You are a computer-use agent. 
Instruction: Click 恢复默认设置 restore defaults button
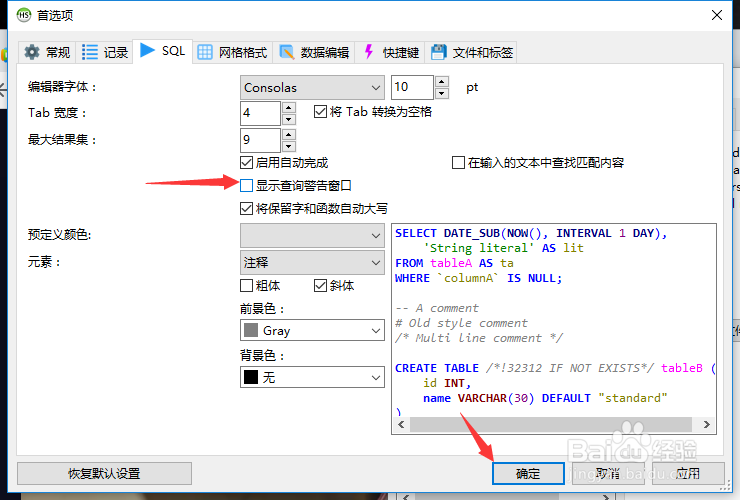click(104, 474)
